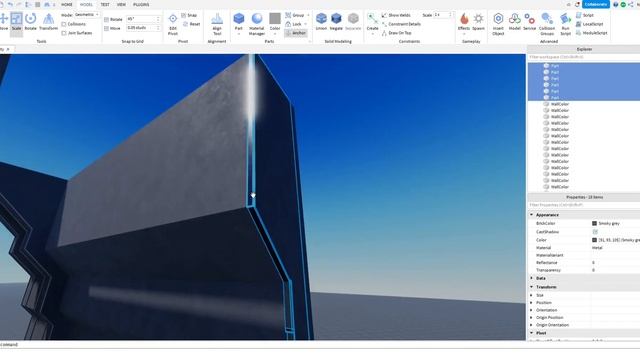
Task: Toggle Show Welds
Action: [x=396, y=15]
